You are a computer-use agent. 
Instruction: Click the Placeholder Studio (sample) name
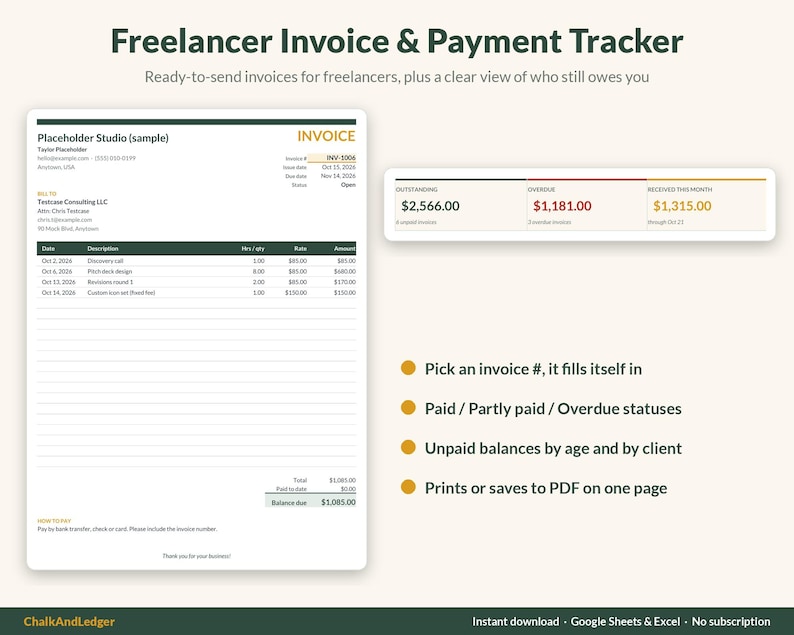(103, 138)
